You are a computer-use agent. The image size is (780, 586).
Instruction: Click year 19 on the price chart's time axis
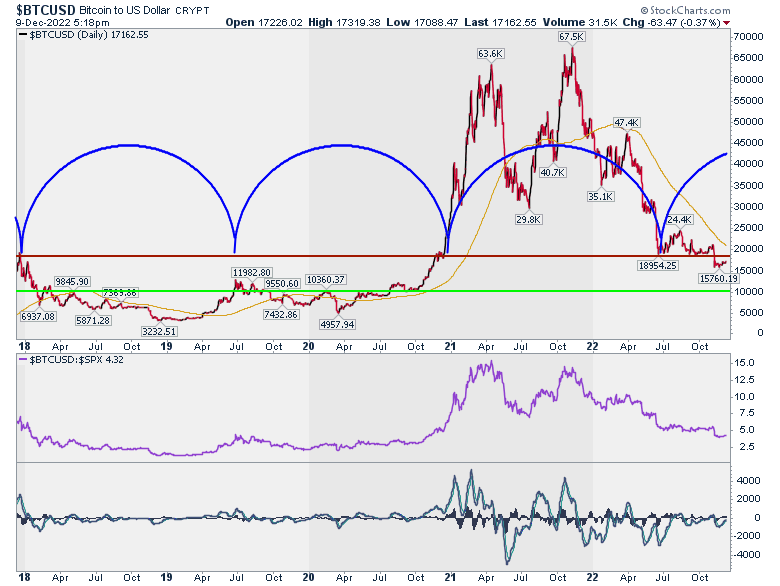166,346
